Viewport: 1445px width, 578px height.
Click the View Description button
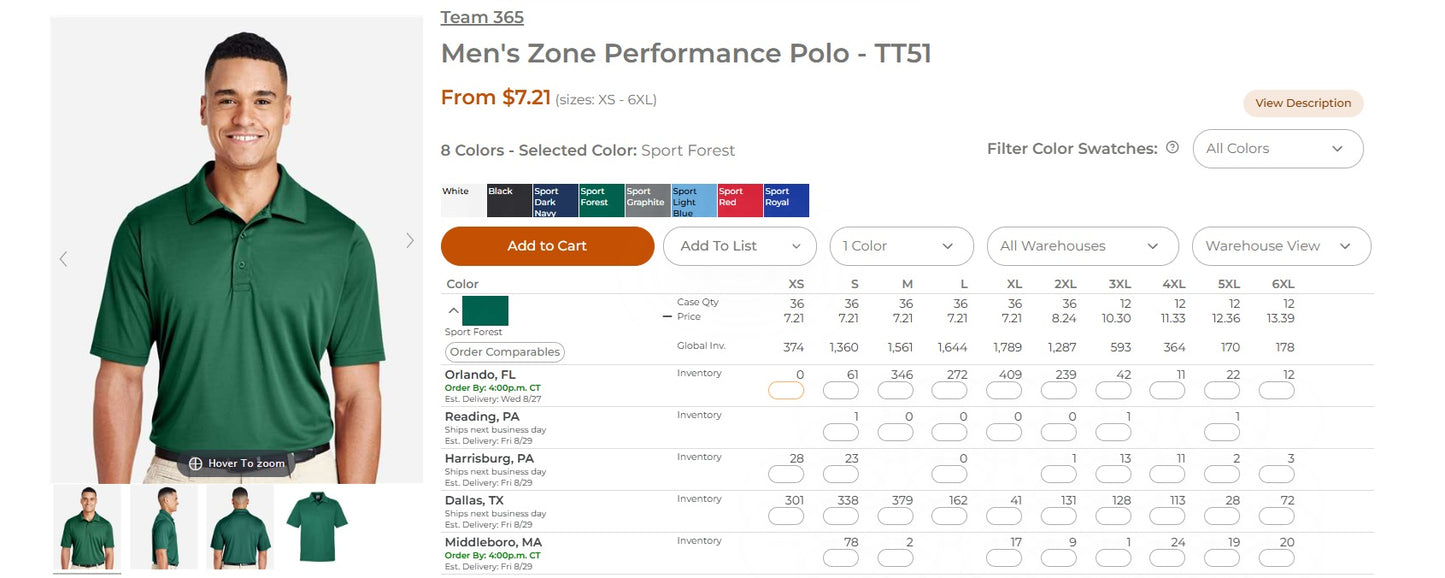coord(1303,103)
